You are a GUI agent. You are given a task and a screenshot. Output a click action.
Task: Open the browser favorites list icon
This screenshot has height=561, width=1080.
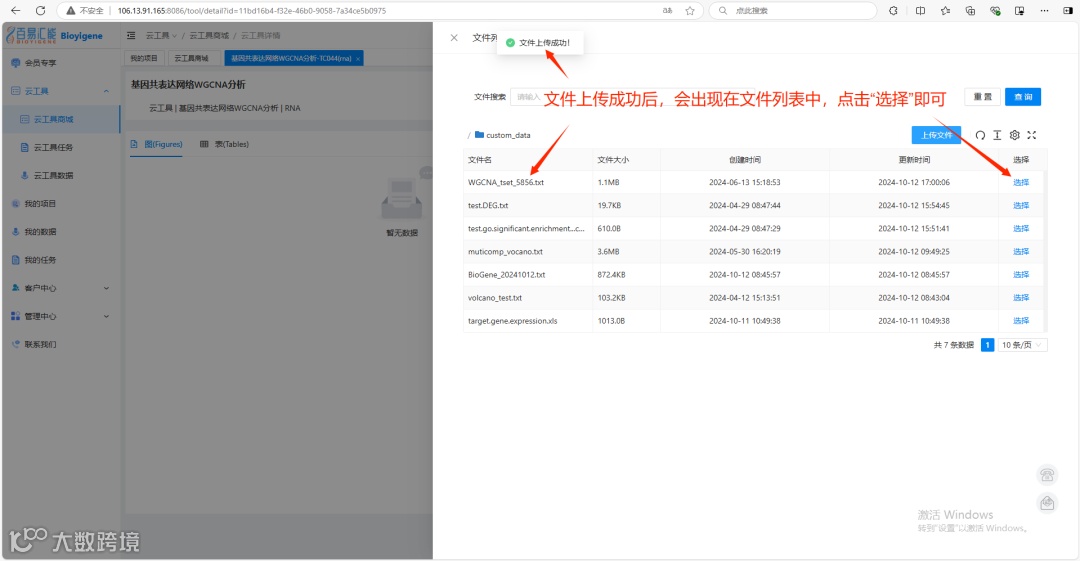pyautogui.click(x=945, y=10)
